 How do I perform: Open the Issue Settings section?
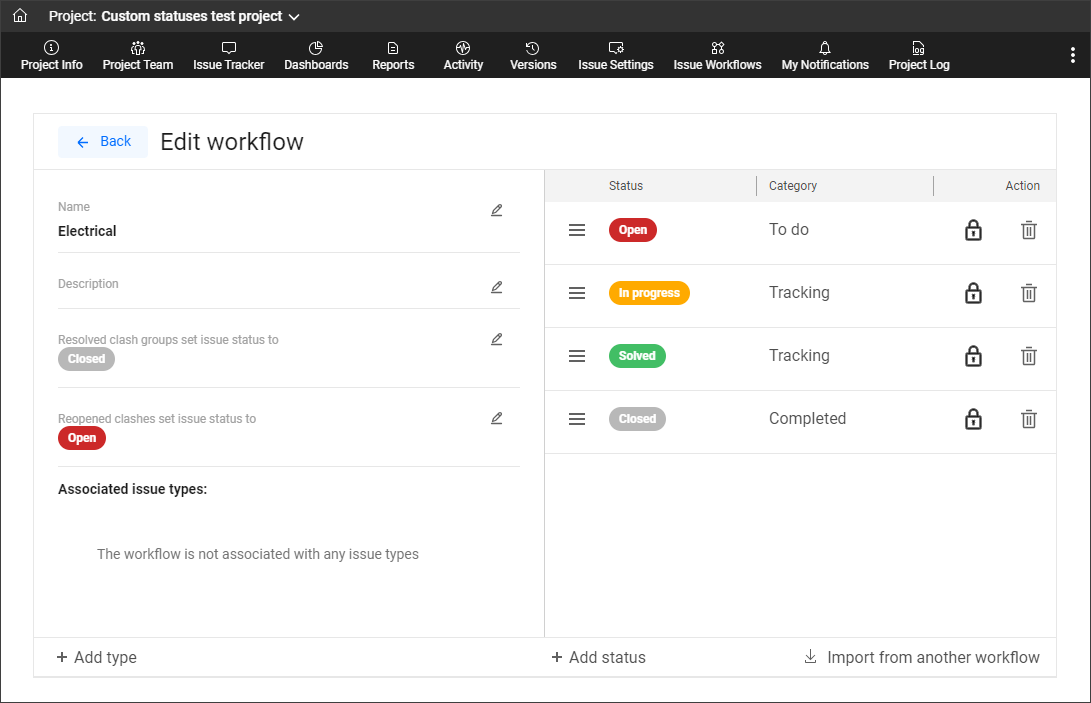click(616, 56)
